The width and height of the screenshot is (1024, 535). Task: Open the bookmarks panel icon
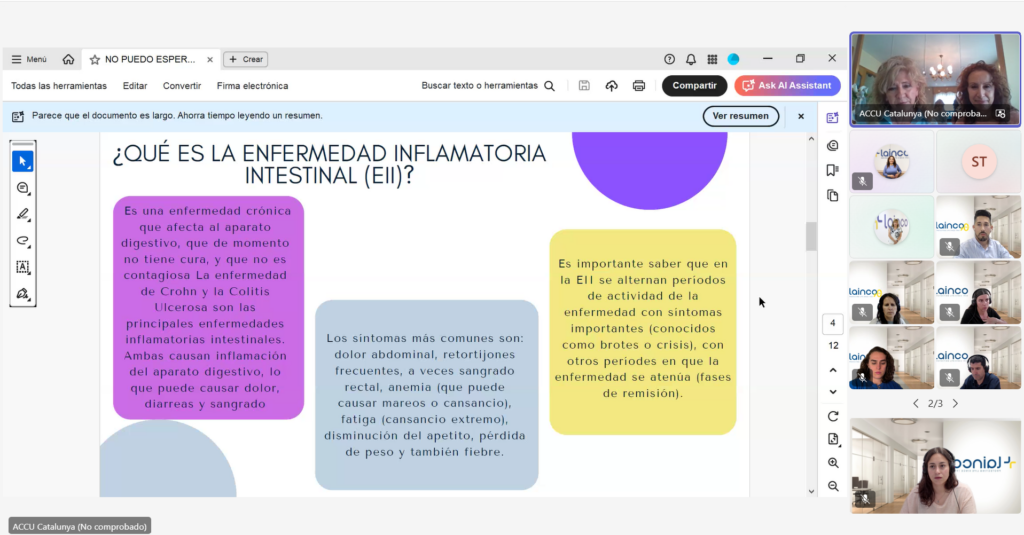832,170
